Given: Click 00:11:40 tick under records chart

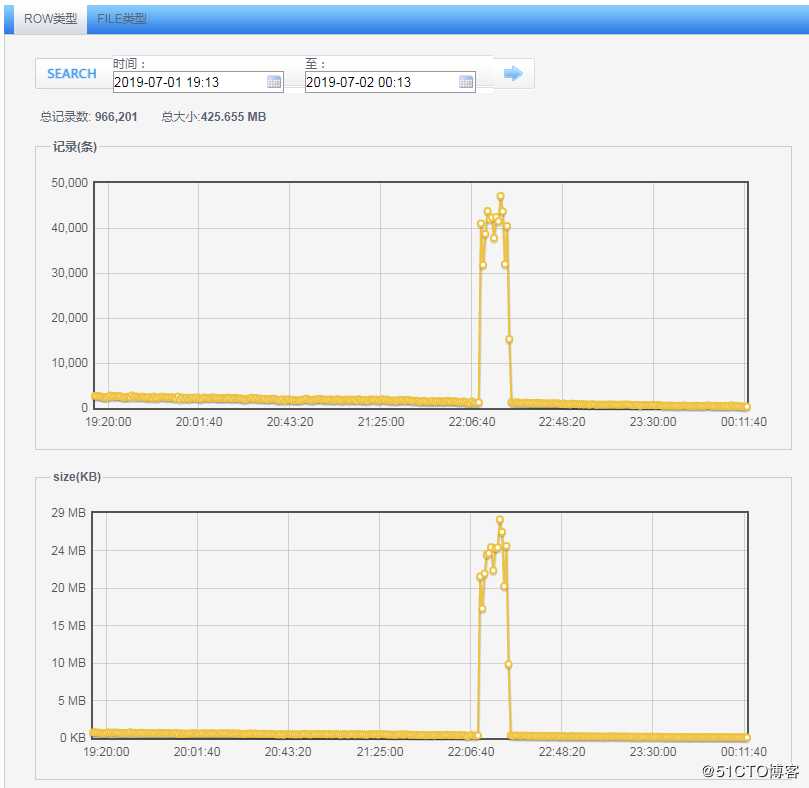Looking at the screenshot, I should coord(743,422).
